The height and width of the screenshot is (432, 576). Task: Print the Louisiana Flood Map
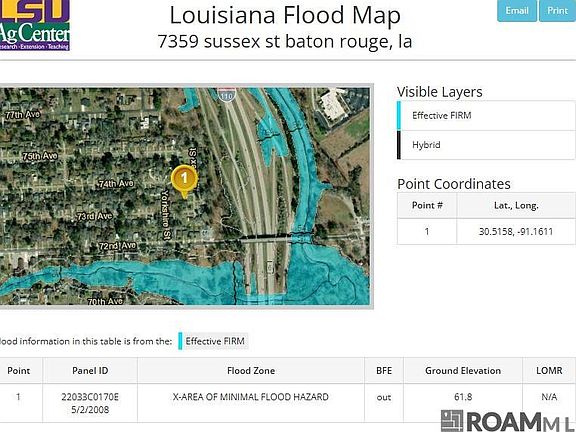click(x=557, y=11)
